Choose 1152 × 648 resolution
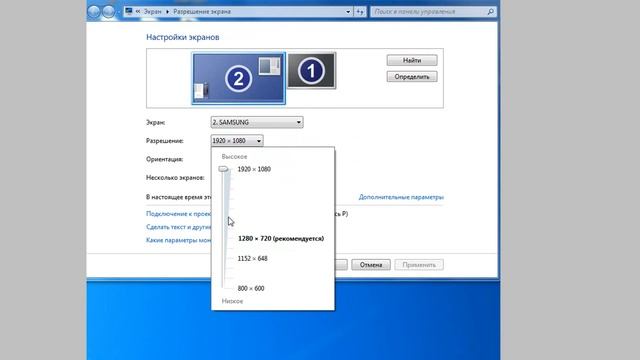Viewport: 640px width, 360px height. (252, 258)
